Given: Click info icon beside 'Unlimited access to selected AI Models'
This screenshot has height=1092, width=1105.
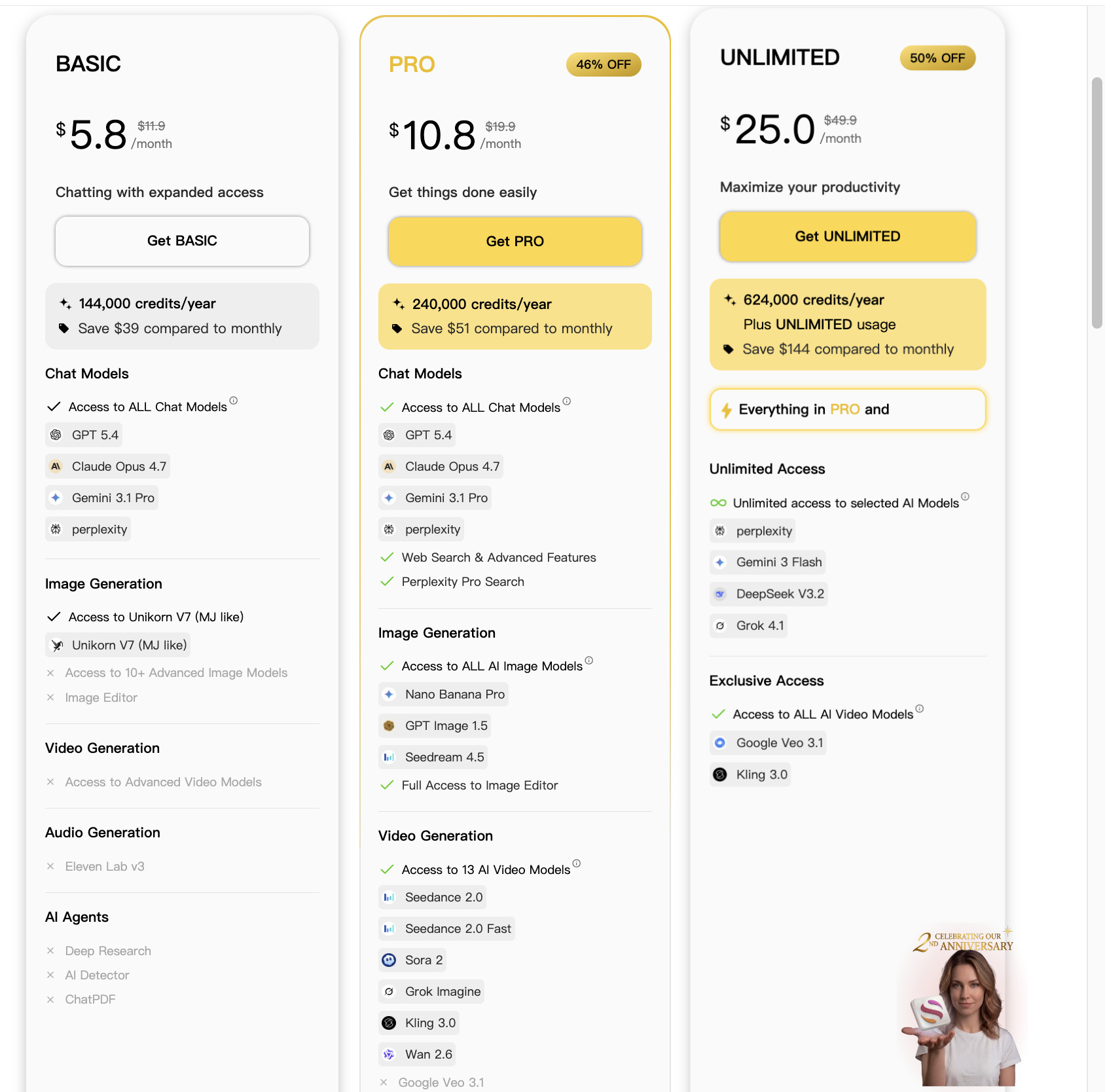Looking at the screenshot, I should 965,497.
